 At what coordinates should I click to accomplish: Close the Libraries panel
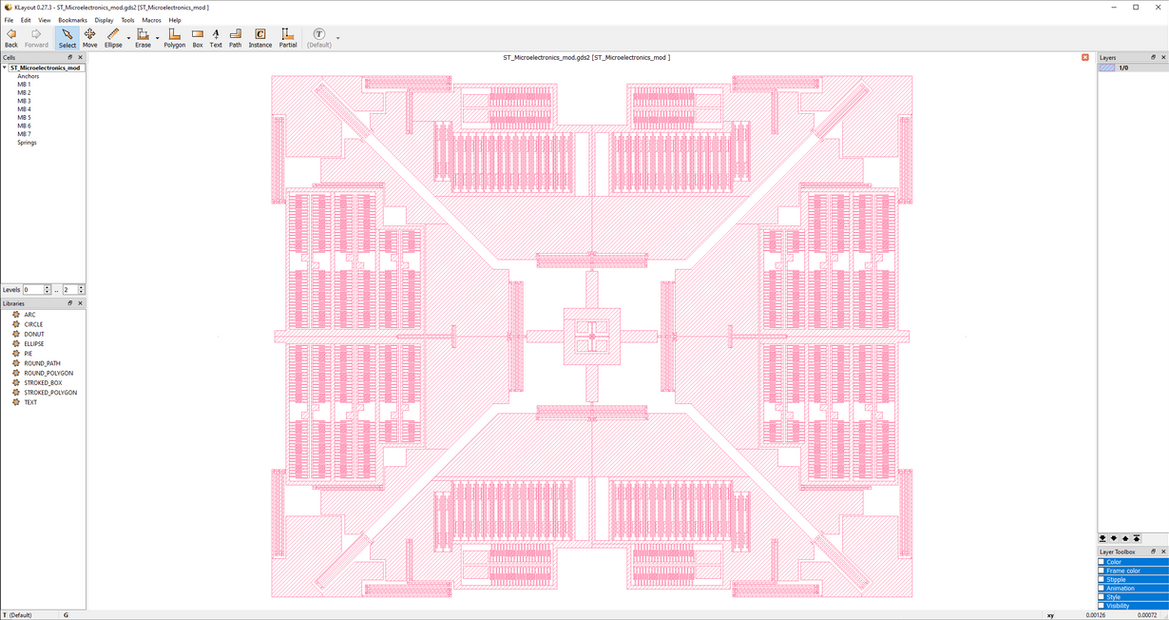pos(81,303)
